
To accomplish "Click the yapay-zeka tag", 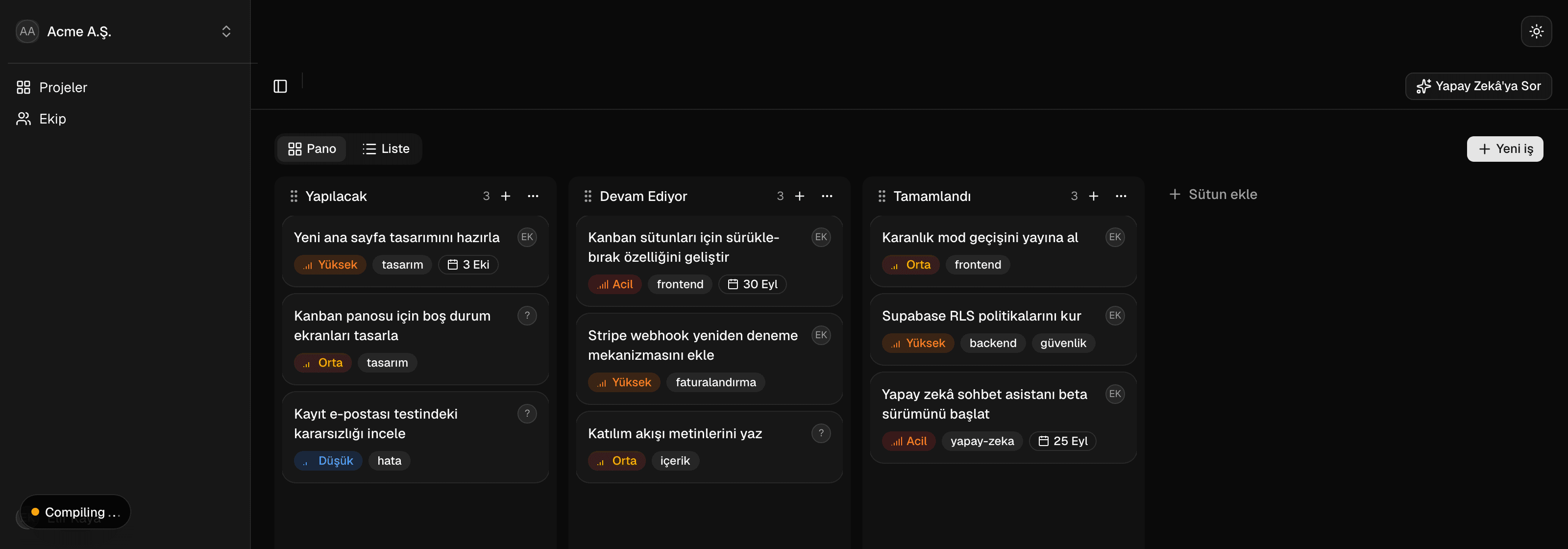I will tap(982, 441).
